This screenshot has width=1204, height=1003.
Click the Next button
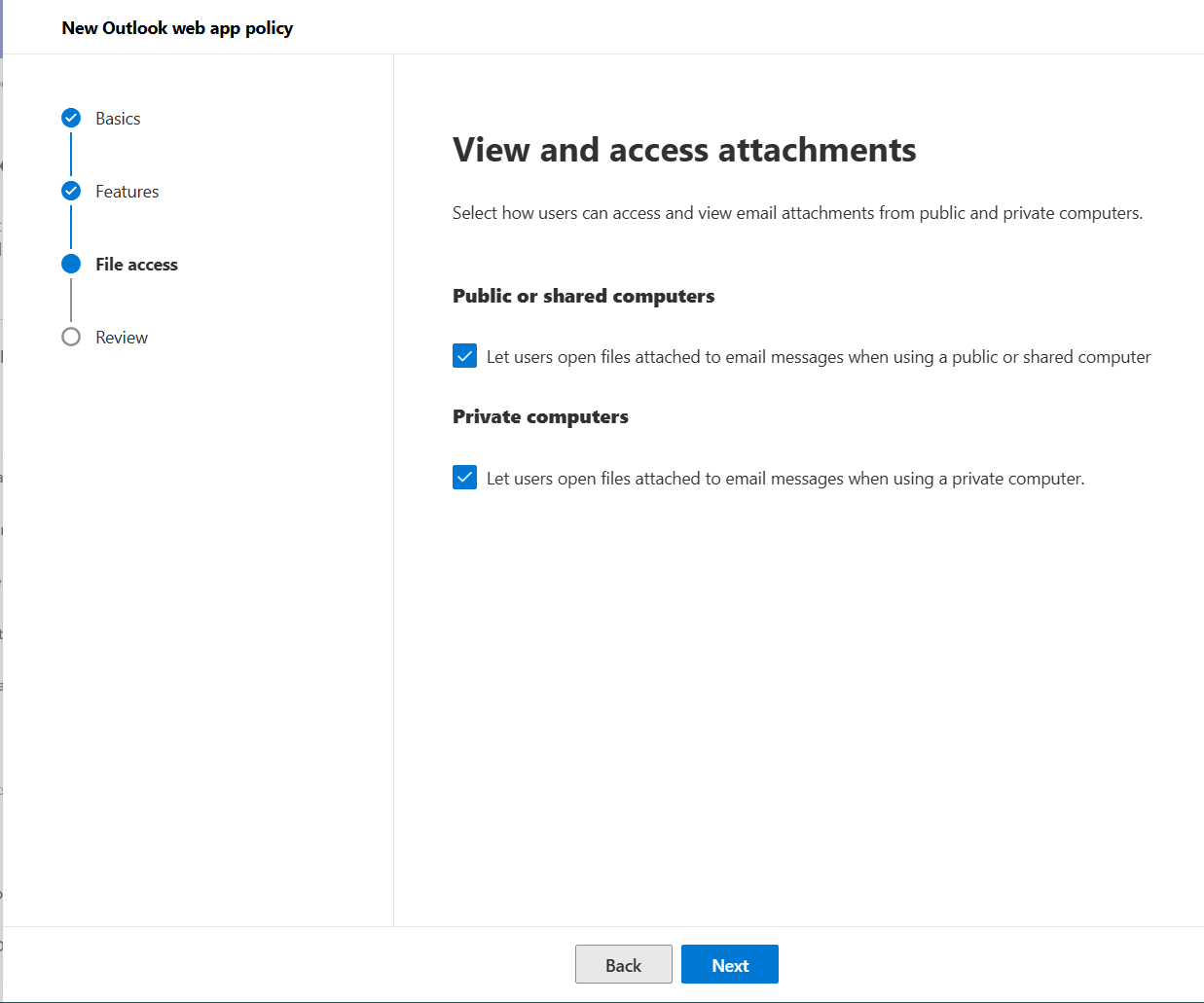click(729, 964)
